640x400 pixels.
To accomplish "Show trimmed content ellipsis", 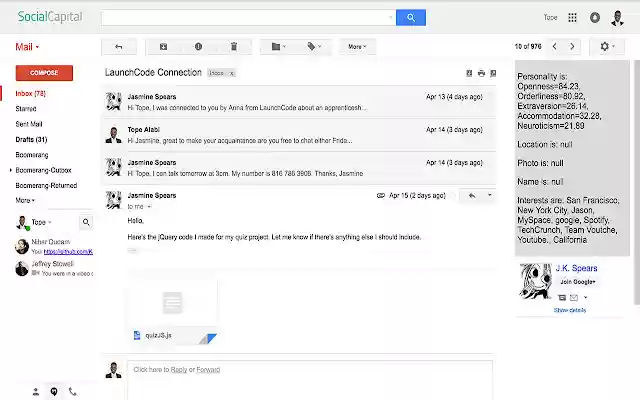I will pos(132,250).
